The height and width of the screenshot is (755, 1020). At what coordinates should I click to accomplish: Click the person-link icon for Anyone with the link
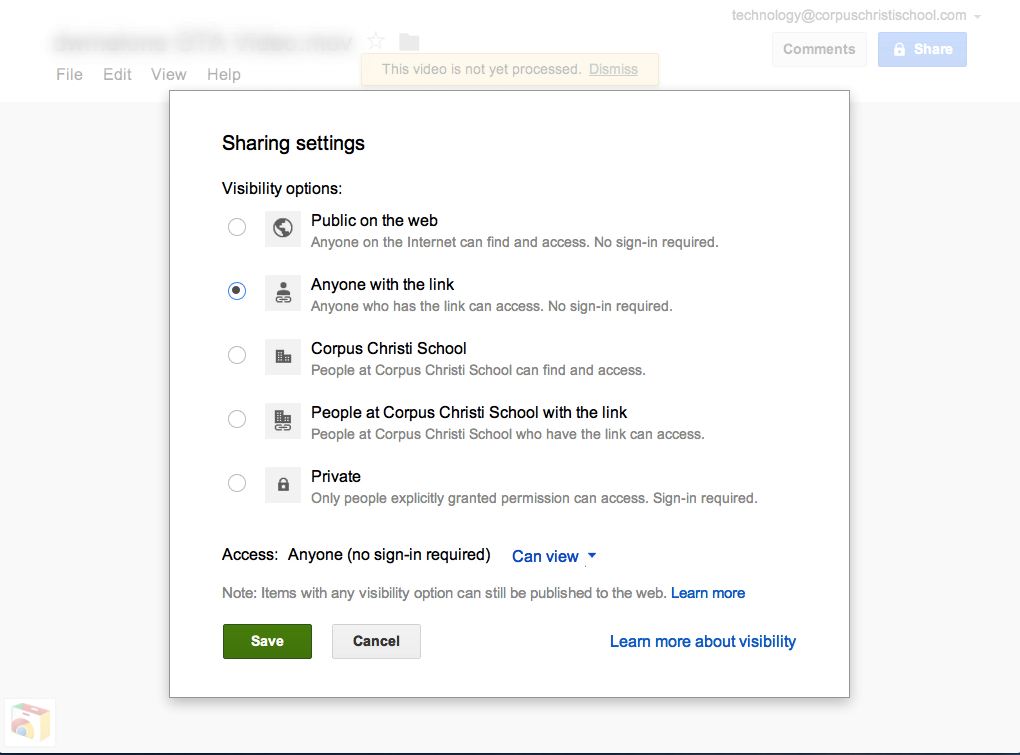[283, 292]
